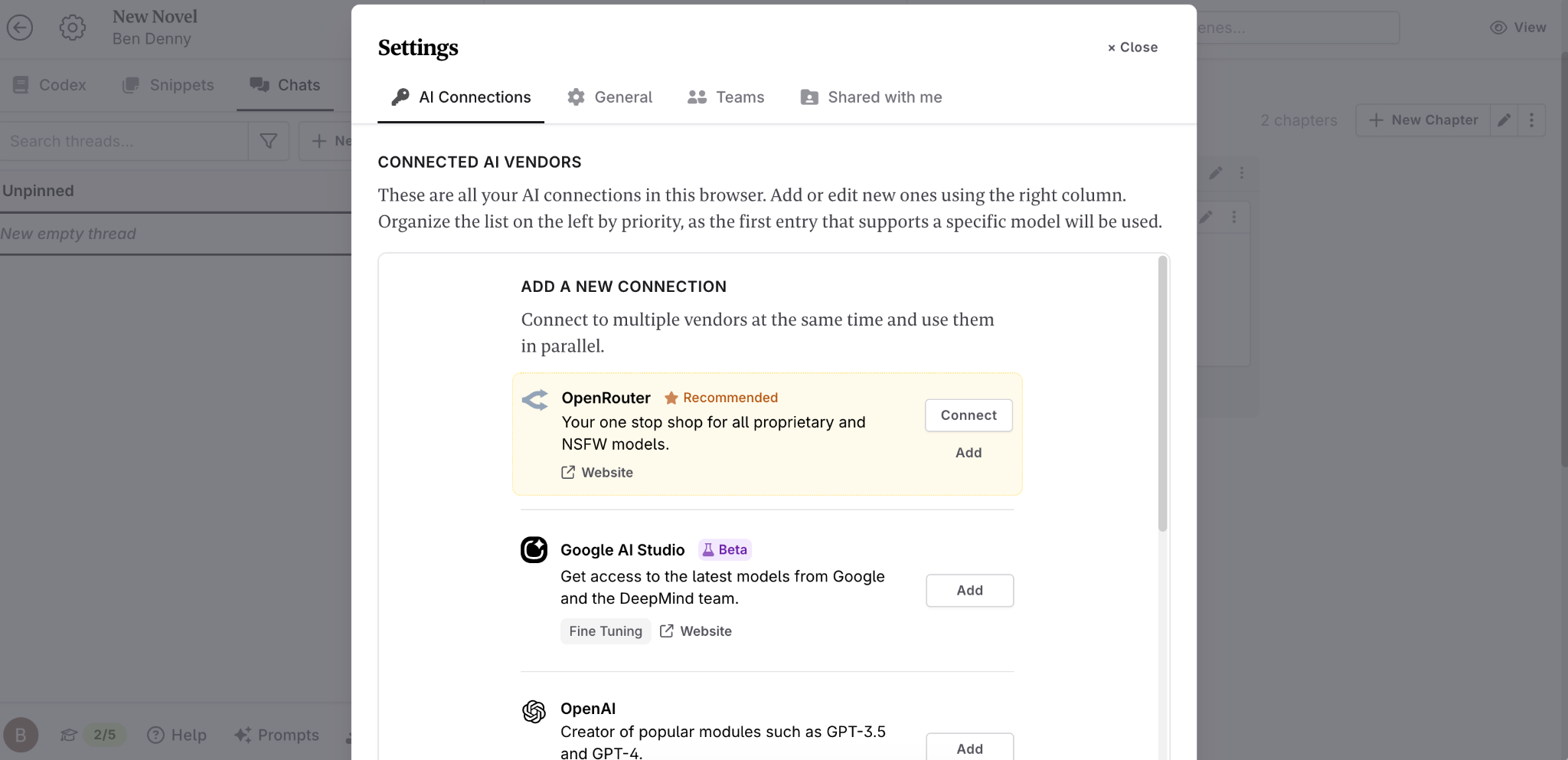Screen dimensions: 1568x760
Task: Click the back arrow icon beside New Novel
Action: [x=20, y=28]
